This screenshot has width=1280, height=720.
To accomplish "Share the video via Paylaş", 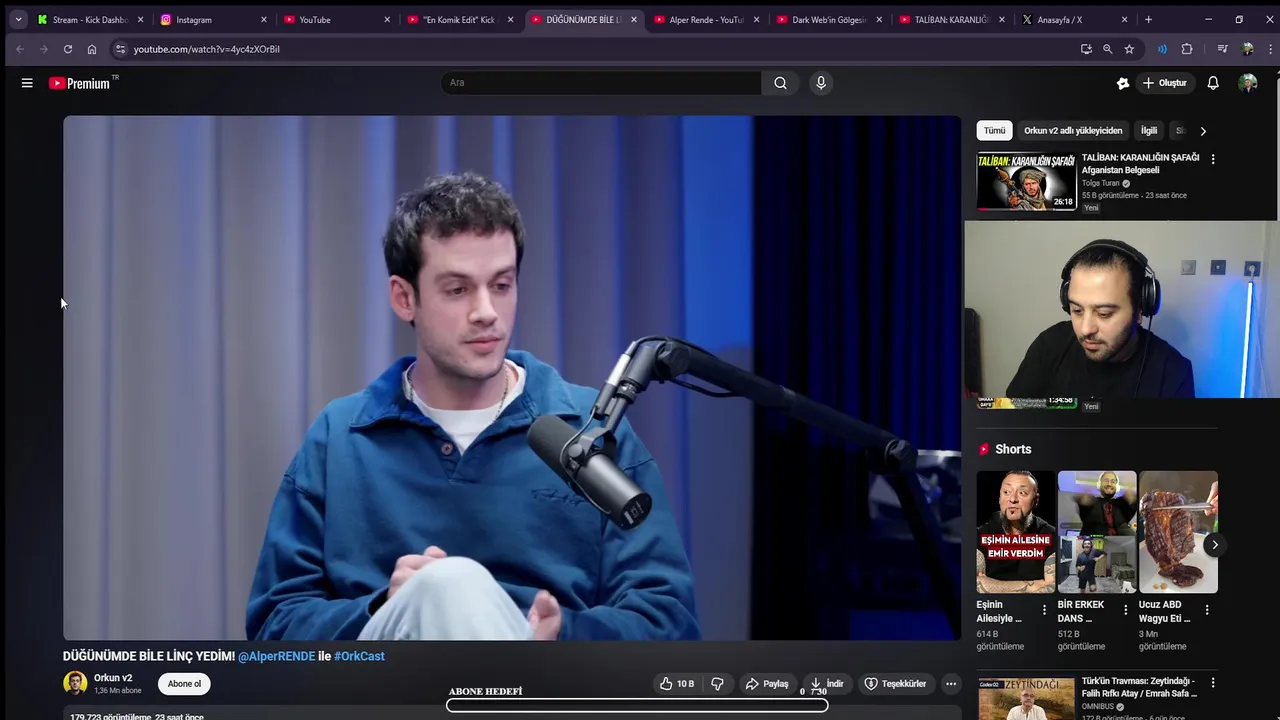I will (x=767, y=684).
